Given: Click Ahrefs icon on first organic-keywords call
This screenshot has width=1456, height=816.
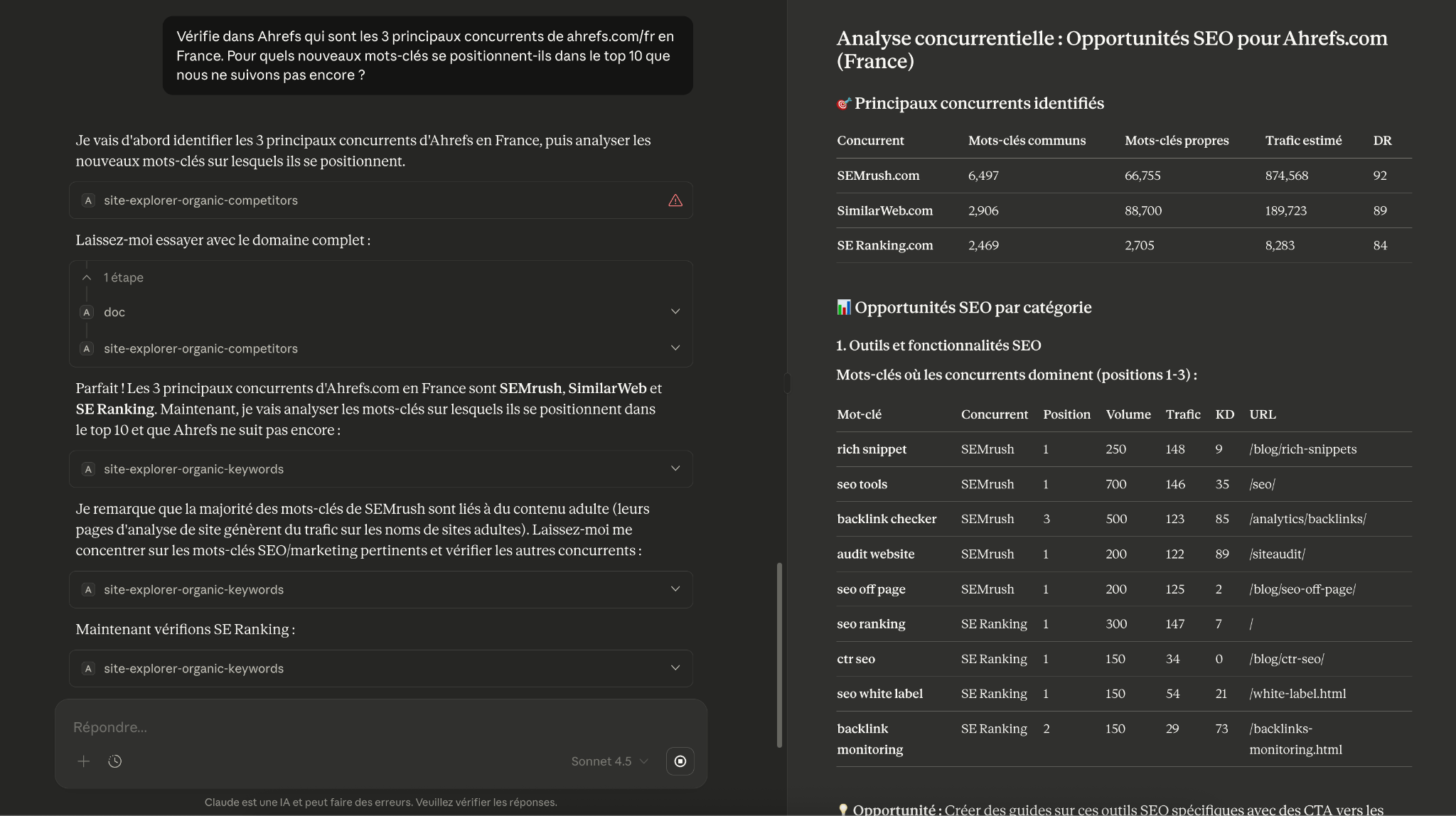Looking at the screenshot, I should pyautogui.click(x=87, y=469).
